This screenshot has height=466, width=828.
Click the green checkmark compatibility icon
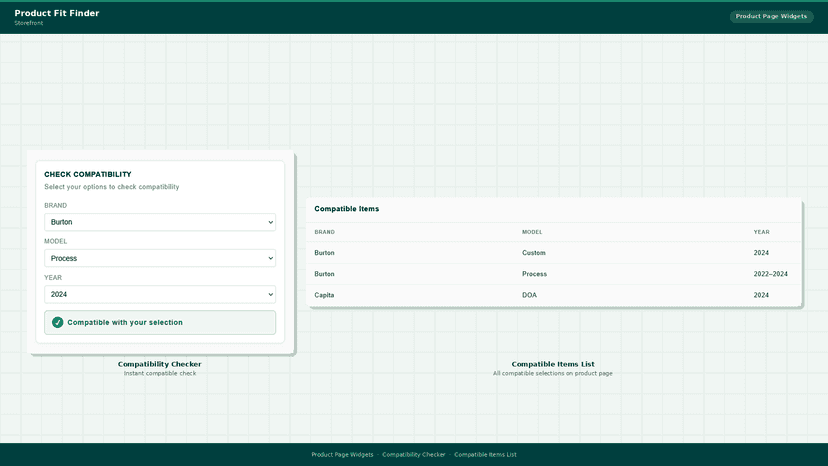click(58, 322)
